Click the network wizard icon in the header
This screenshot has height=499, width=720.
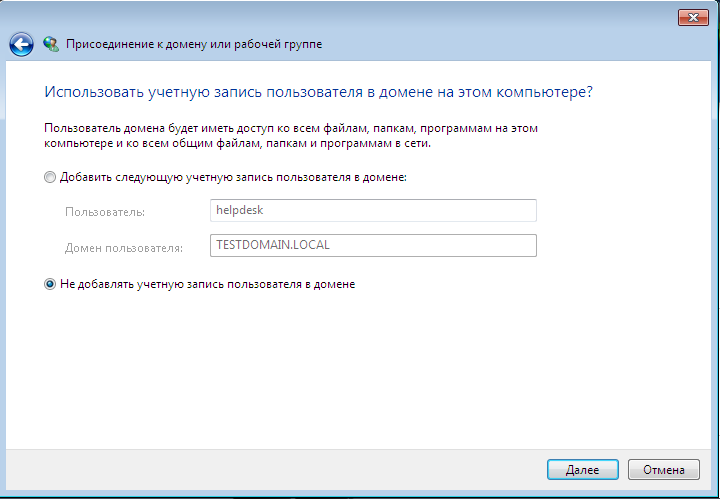[x=51, y=44]
